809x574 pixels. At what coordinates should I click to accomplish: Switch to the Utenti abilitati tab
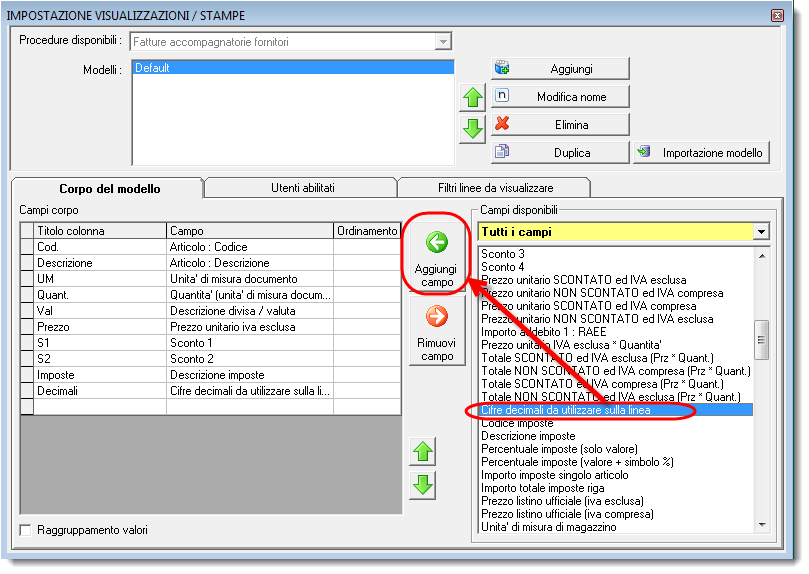tap(302, 188)
